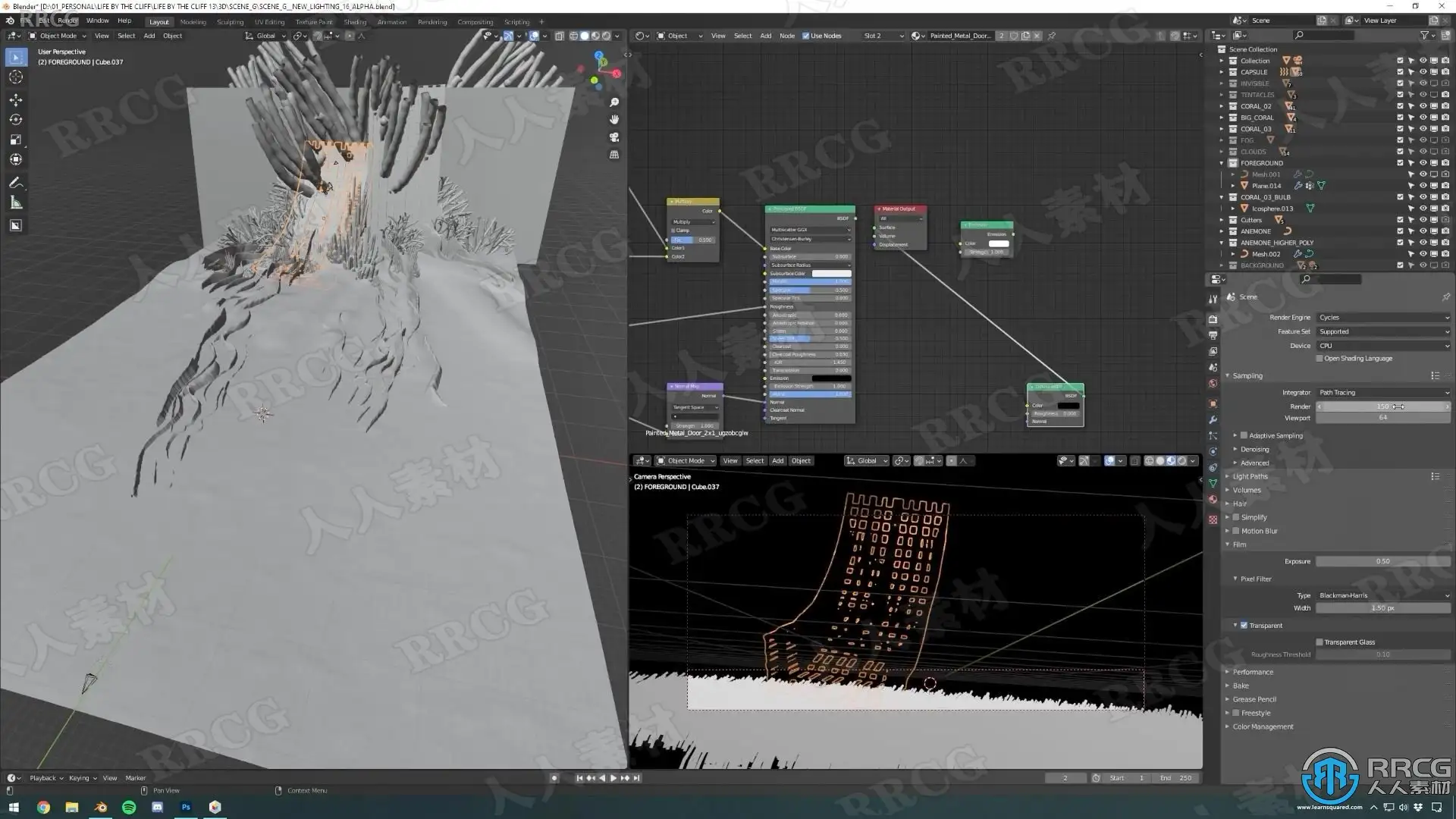Expand the Performance panel
The image size is (1456, 819).
click(x=1252, y=672)
